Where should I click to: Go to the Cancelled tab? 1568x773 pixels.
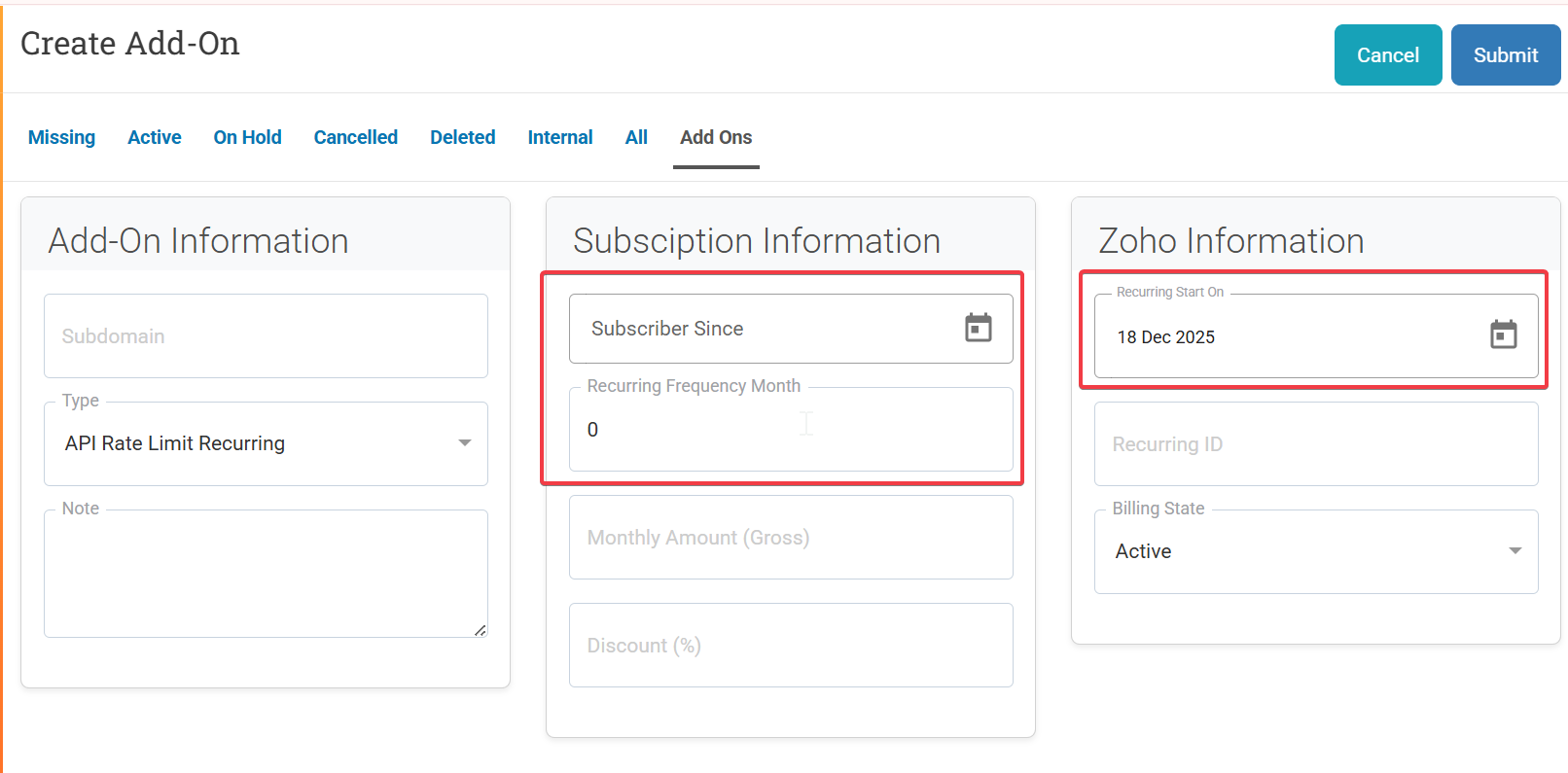pyautogui.click(x=355, y=137)
